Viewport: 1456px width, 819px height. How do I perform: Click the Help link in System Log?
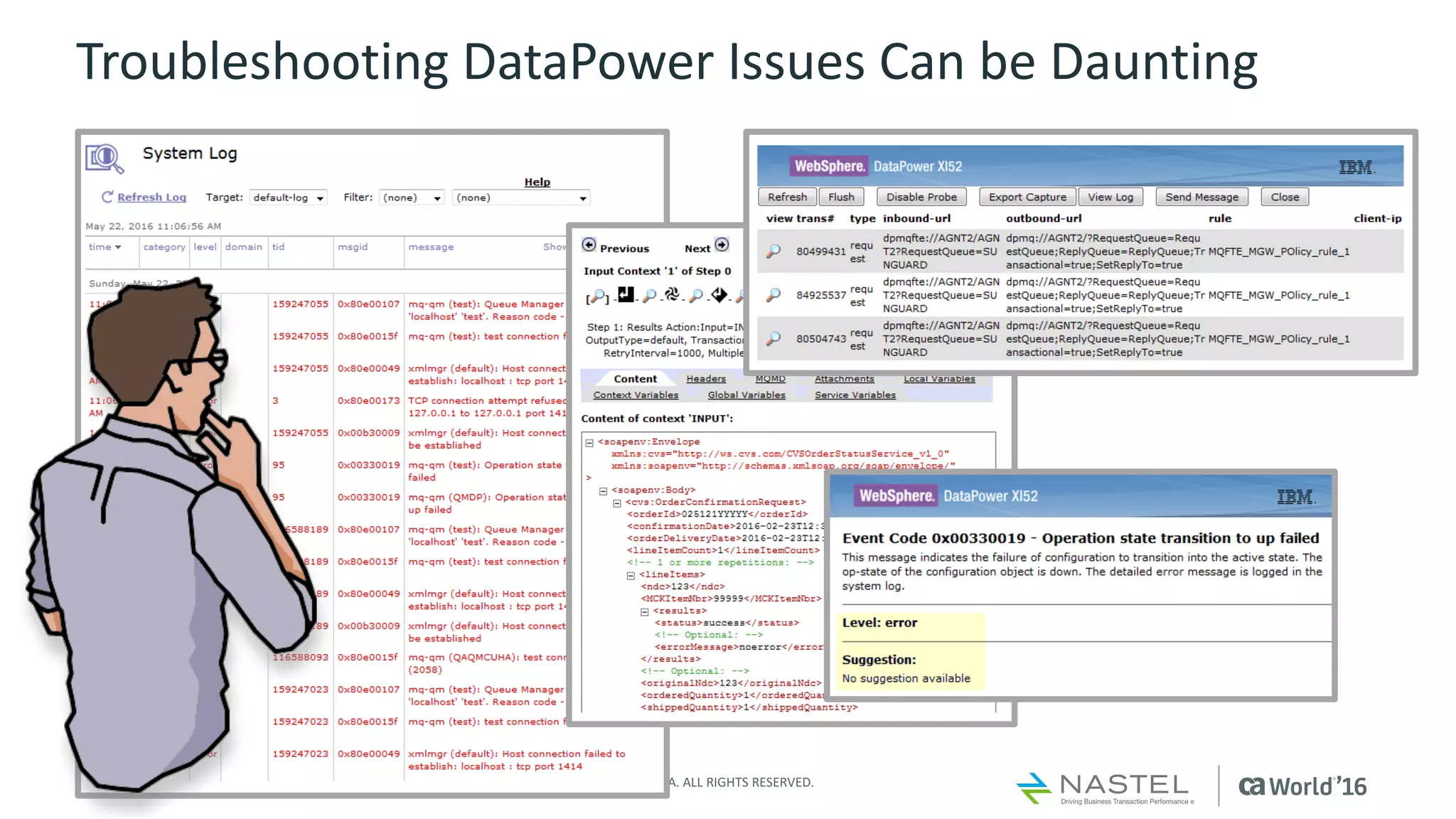537,182
